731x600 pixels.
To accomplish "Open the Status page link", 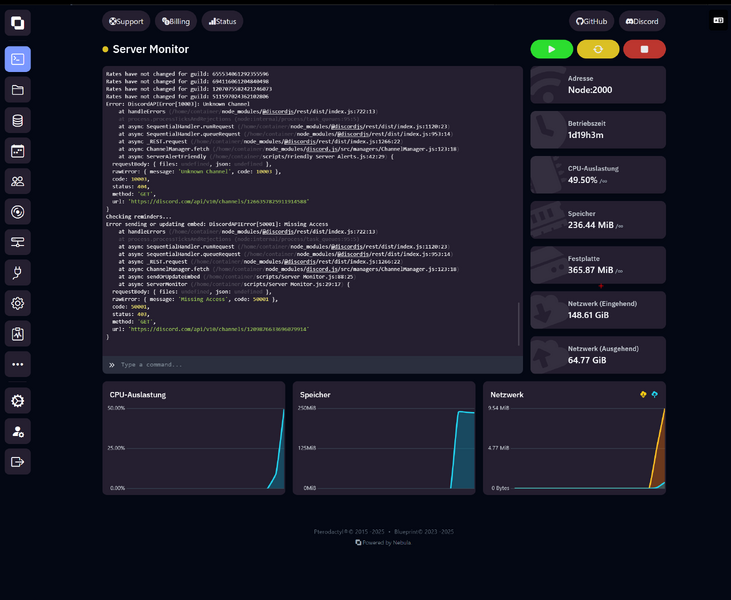I will 222,21.
